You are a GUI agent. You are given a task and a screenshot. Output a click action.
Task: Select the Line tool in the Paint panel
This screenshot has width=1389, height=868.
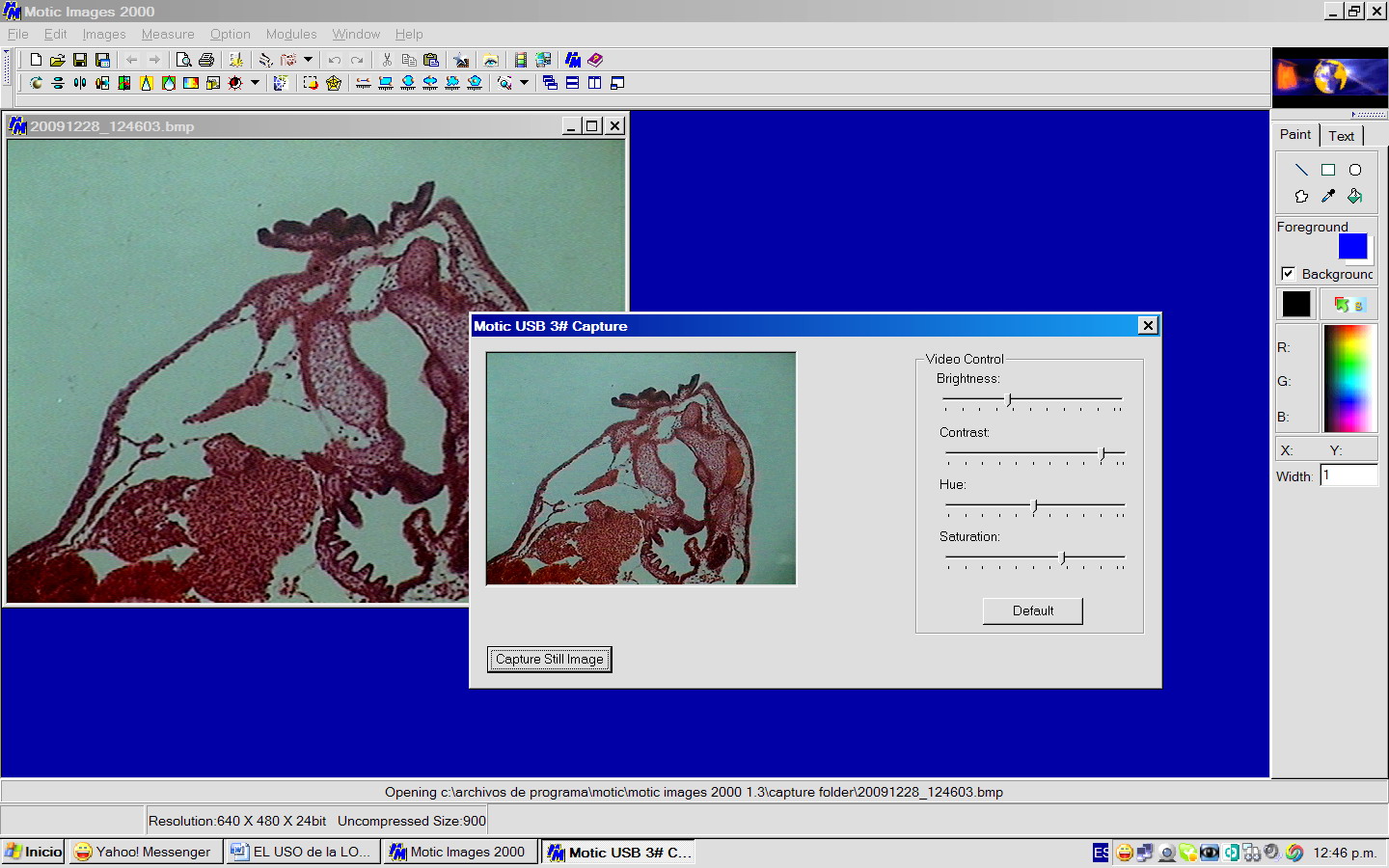[1300, 169]
